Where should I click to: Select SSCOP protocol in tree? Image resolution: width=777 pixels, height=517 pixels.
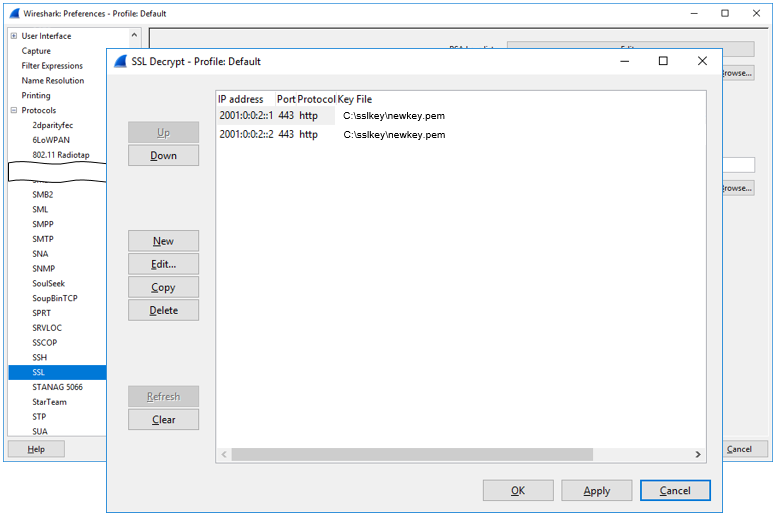tap(45, 343)
